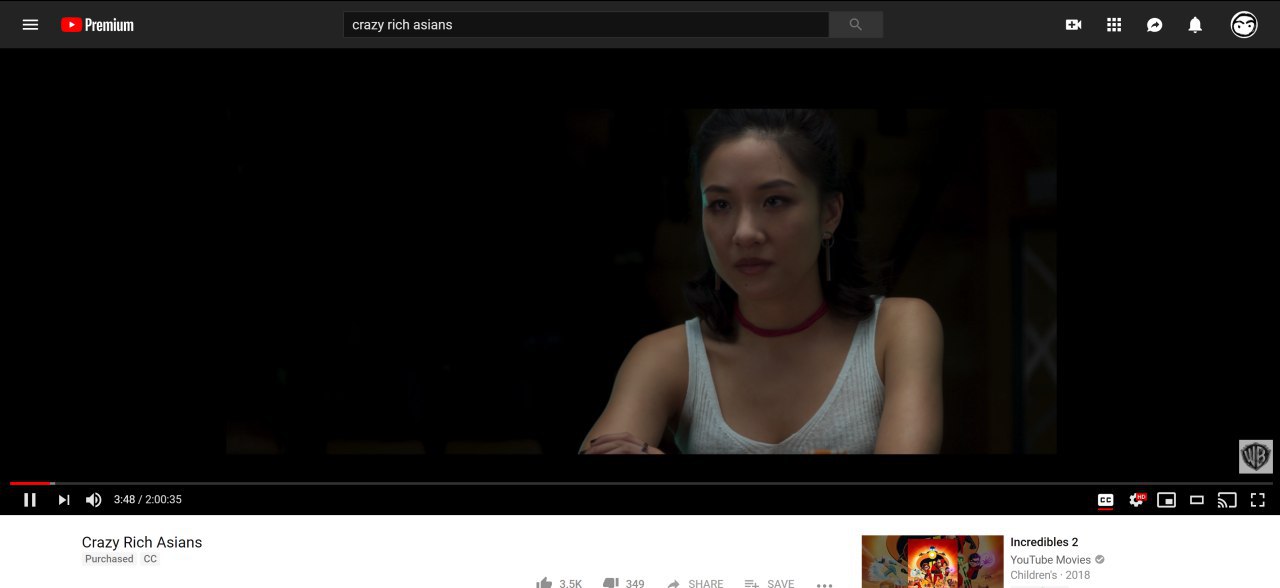Screen dimensions: 1280x588
Task: Cast the video to a TV
Action: (x=1227, y=500)
